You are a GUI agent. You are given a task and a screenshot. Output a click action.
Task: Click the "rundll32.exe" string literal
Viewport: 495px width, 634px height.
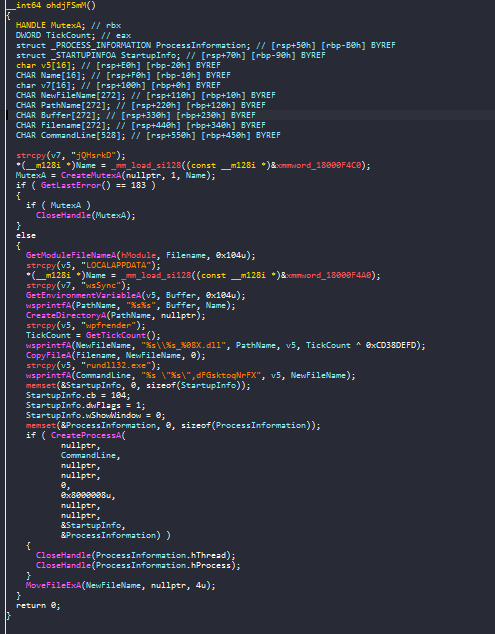(x=116, y=365)
